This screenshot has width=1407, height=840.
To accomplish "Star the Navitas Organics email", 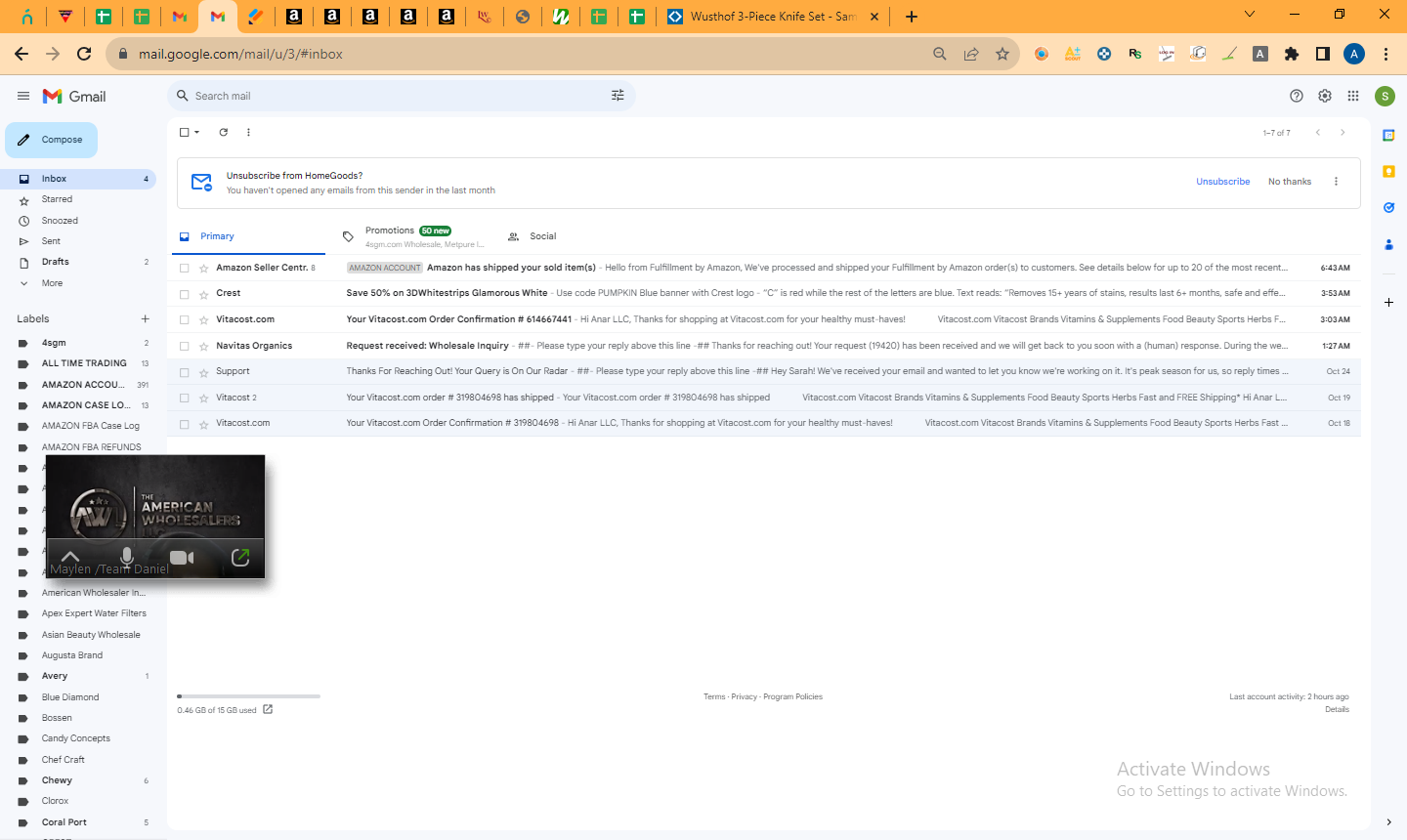I will tap(203, 346).
